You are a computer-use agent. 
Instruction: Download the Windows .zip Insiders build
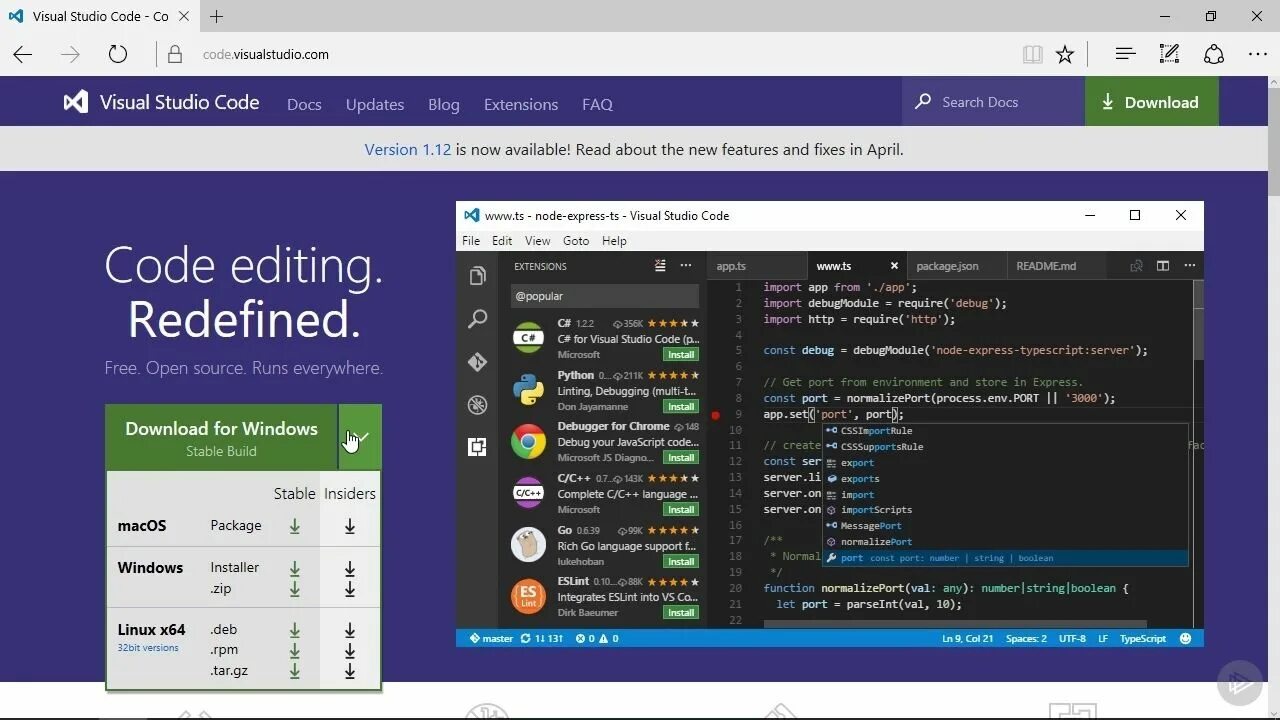point(350,589)
